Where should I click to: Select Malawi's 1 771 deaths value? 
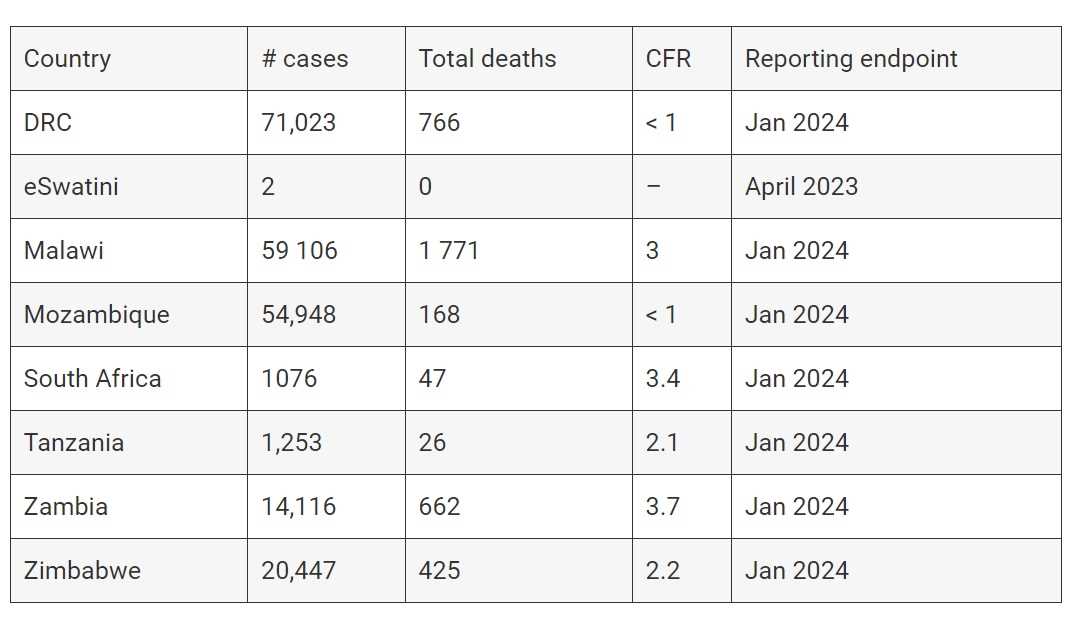tap(449, 251)
